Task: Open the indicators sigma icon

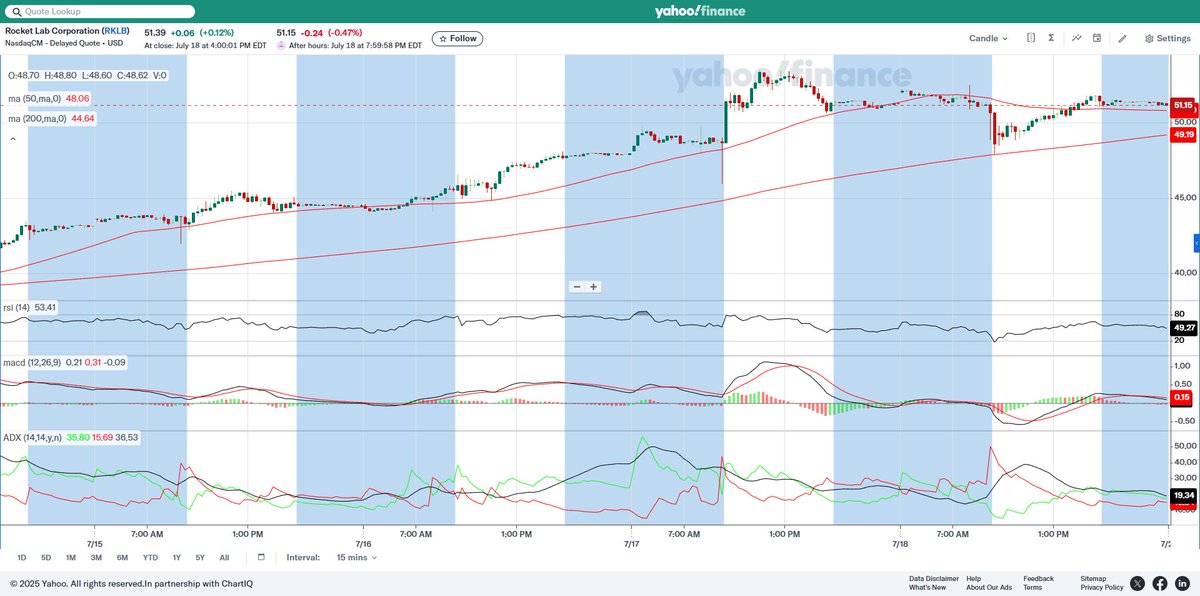Action: point(1051,38)
